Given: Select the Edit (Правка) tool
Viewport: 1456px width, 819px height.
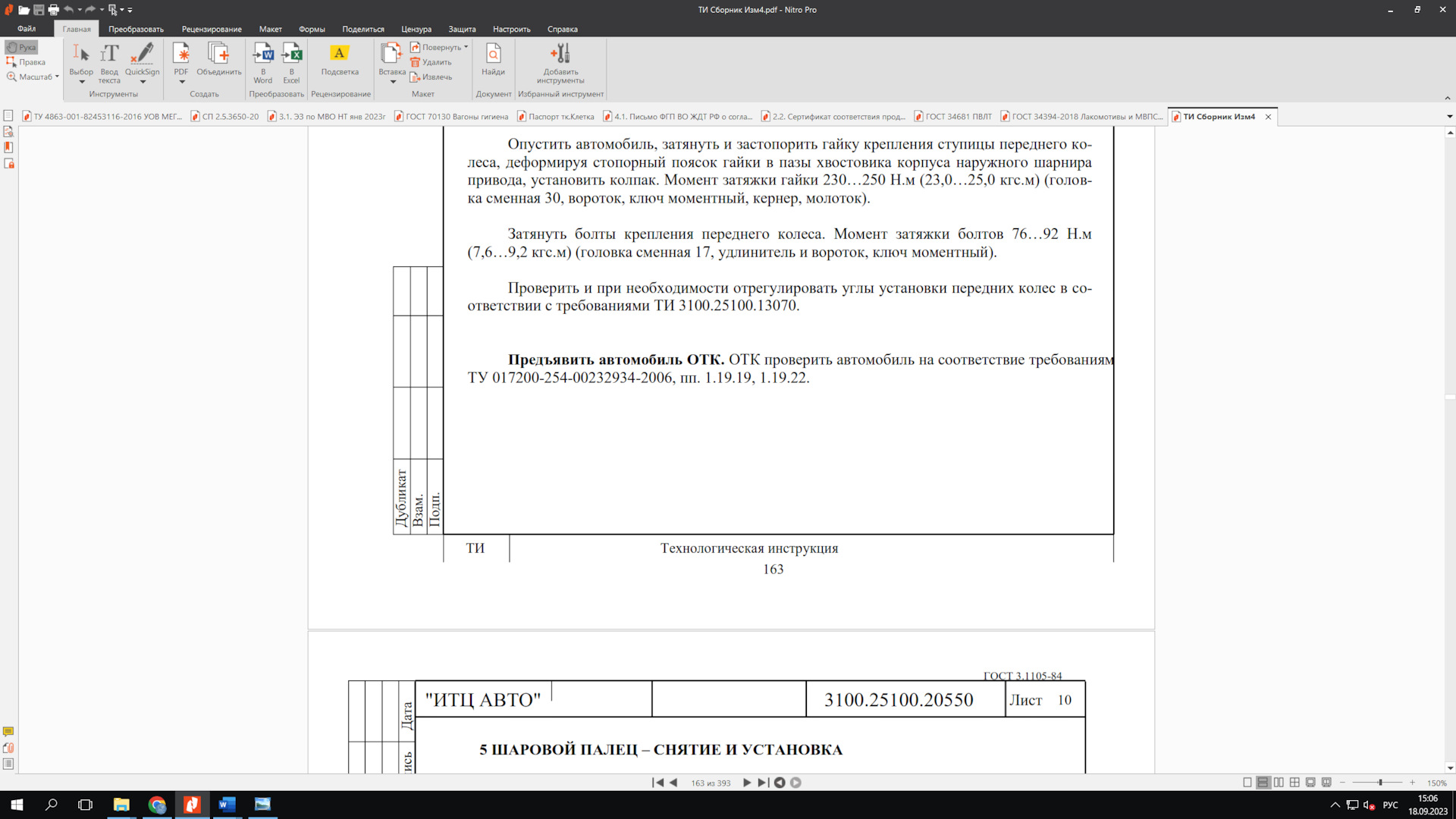Looking at the screenshot, I should [26, 62].
